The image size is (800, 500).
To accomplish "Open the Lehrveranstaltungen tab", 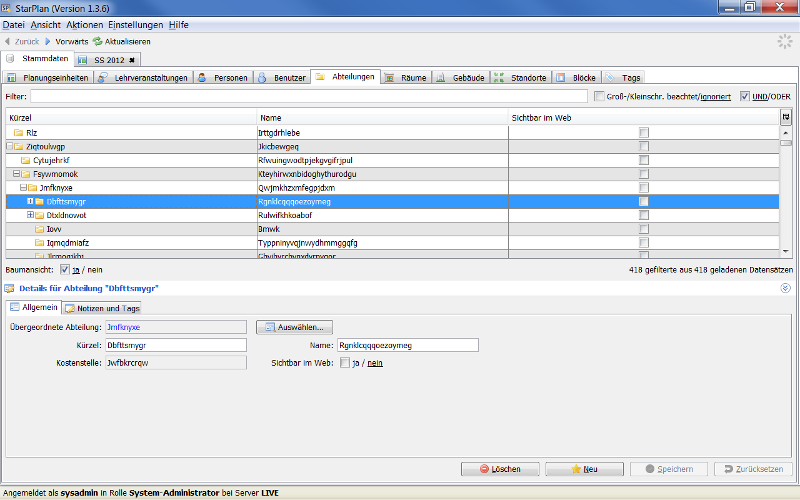I will coord(144,78).
